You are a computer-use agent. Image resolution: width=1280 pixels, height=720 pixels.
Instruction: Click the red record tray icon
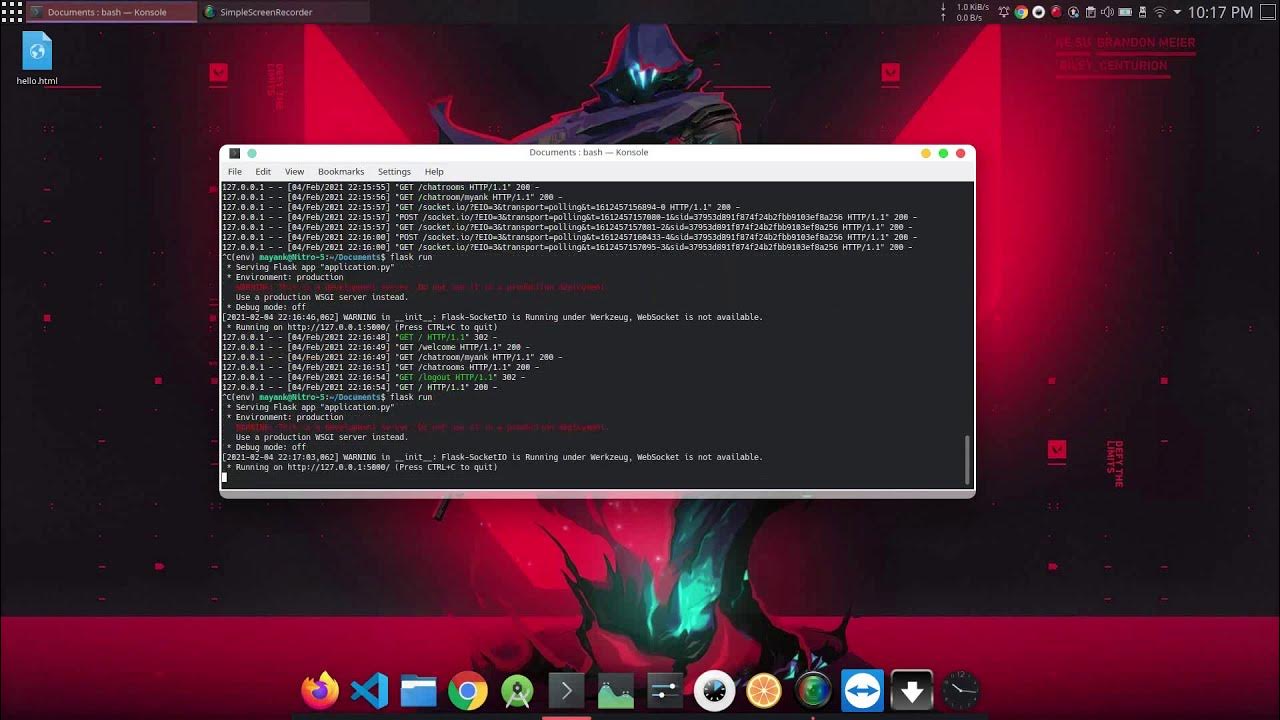click(x=1056, y=12)
